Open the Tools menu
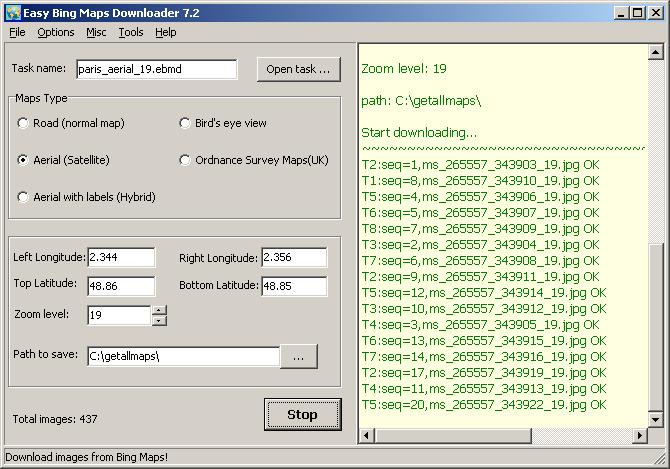The height and width of the screenshot is (469, 670). click(x=130, y=32)
